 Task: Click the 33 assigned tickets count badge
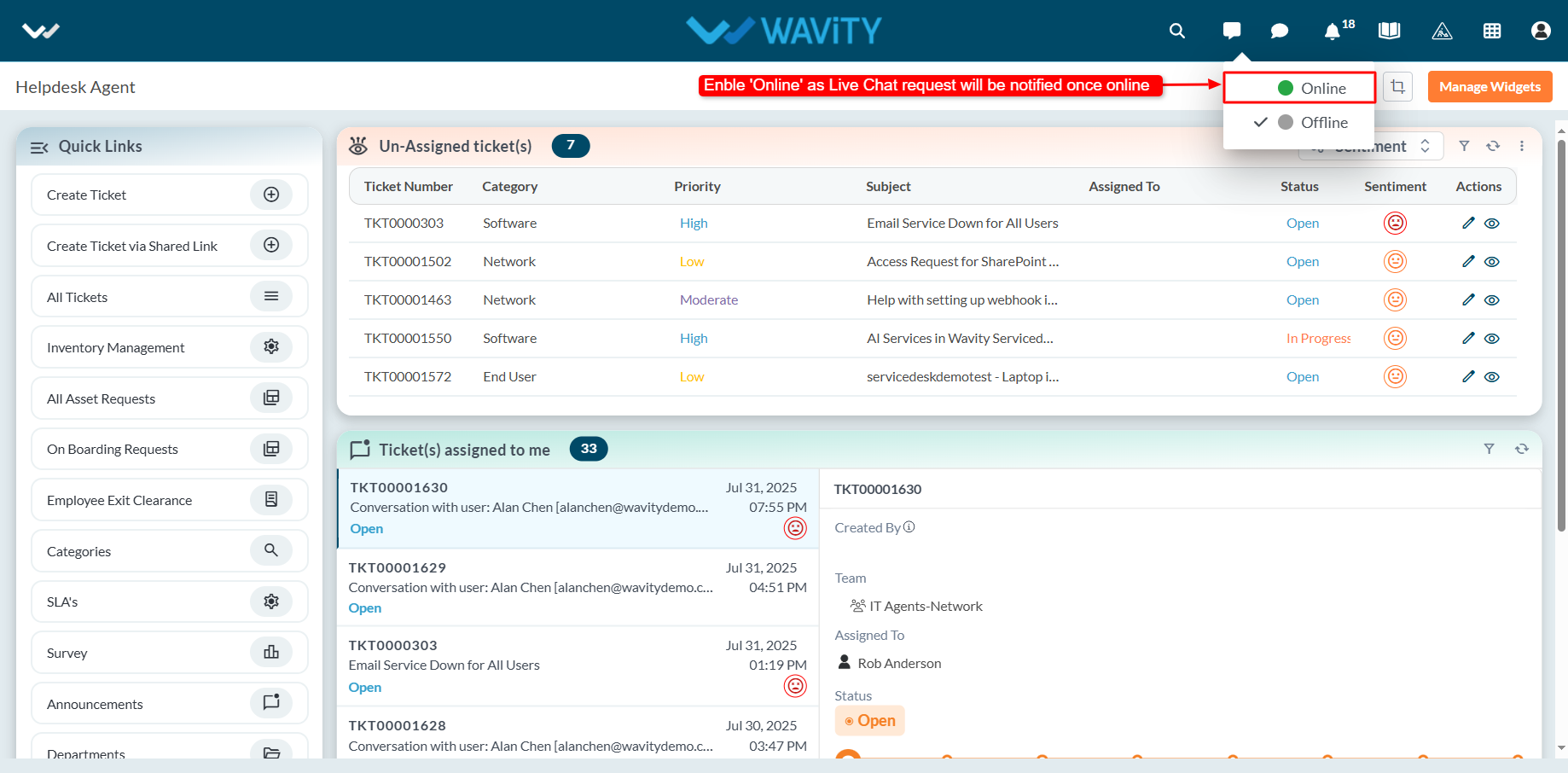click(x=589, y=449)
